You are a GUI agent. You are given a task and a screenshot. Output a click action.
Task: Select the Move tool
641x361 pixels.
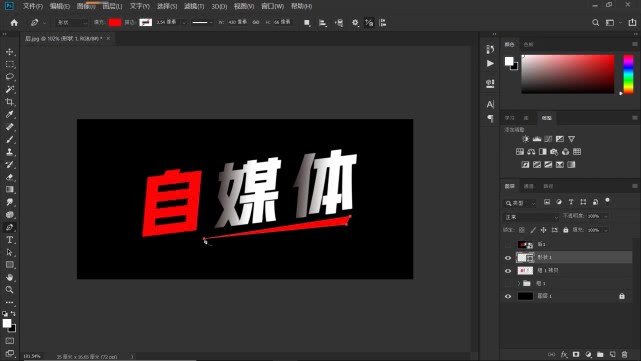10,52
